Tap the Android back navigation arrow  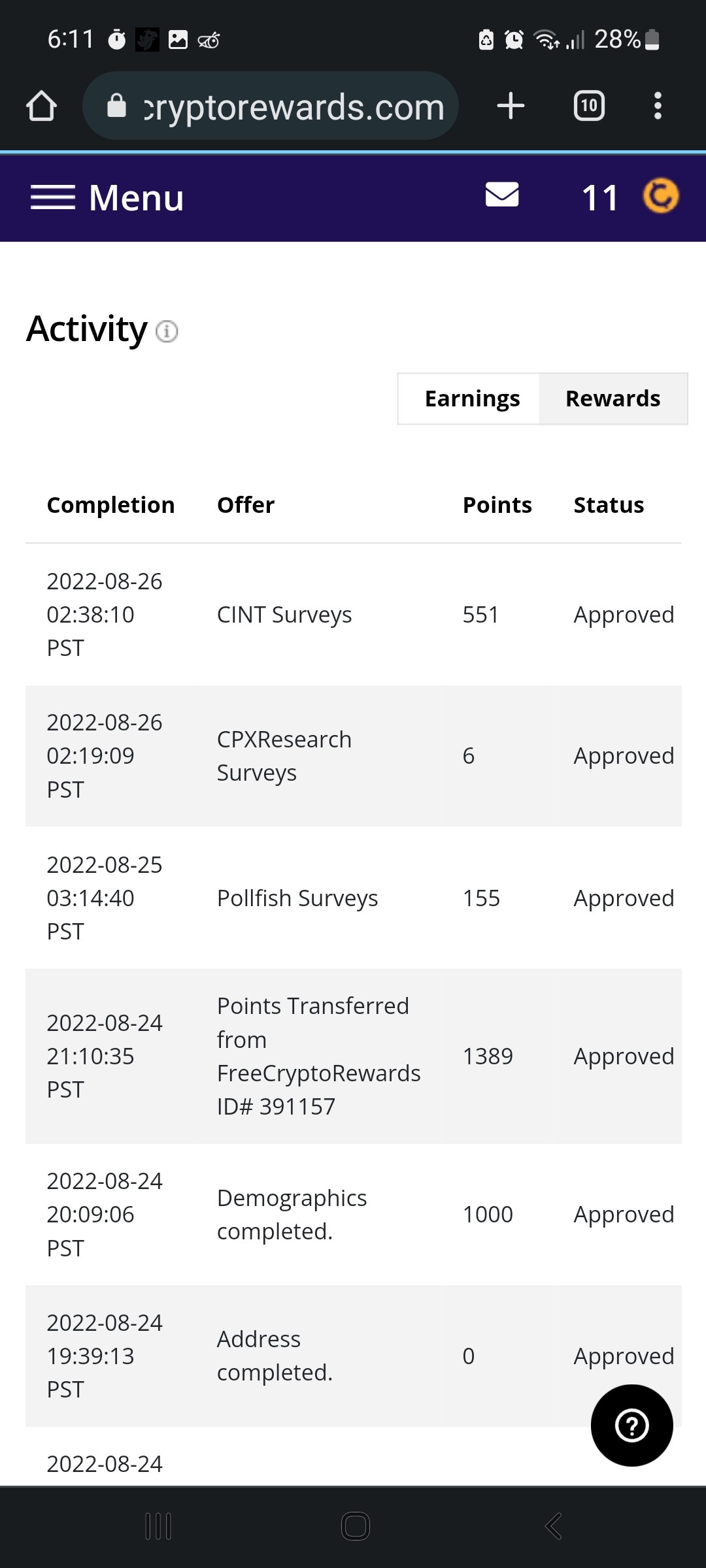coord(553,1526)
